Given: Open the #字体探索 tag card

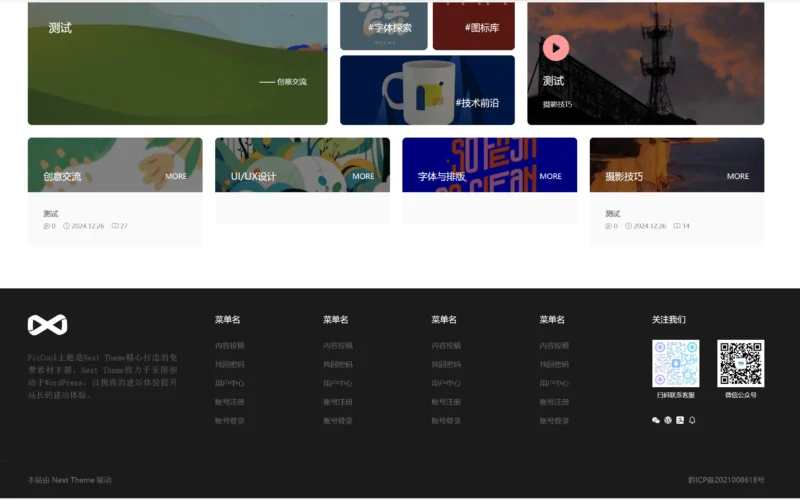Looking at the screenshot, I should 384,25.
